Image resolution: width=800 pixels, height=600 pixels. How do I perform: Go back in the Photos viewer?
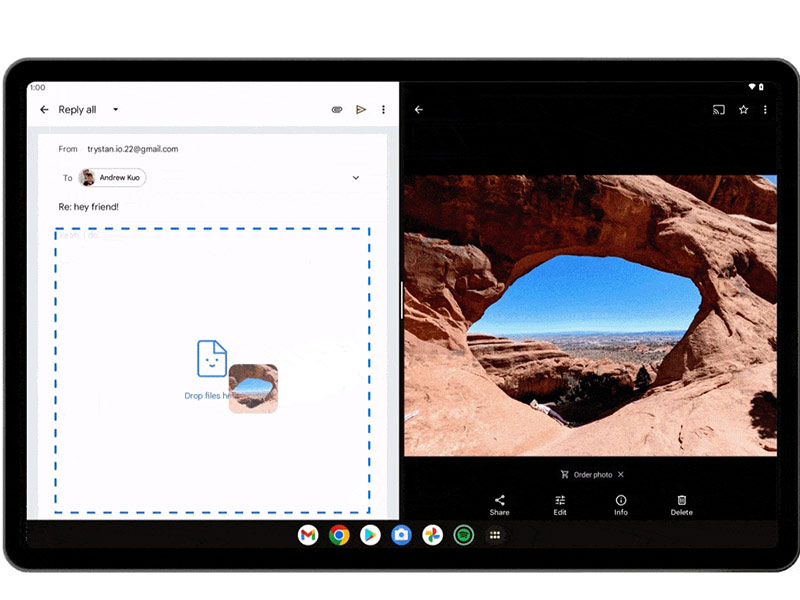419,110
